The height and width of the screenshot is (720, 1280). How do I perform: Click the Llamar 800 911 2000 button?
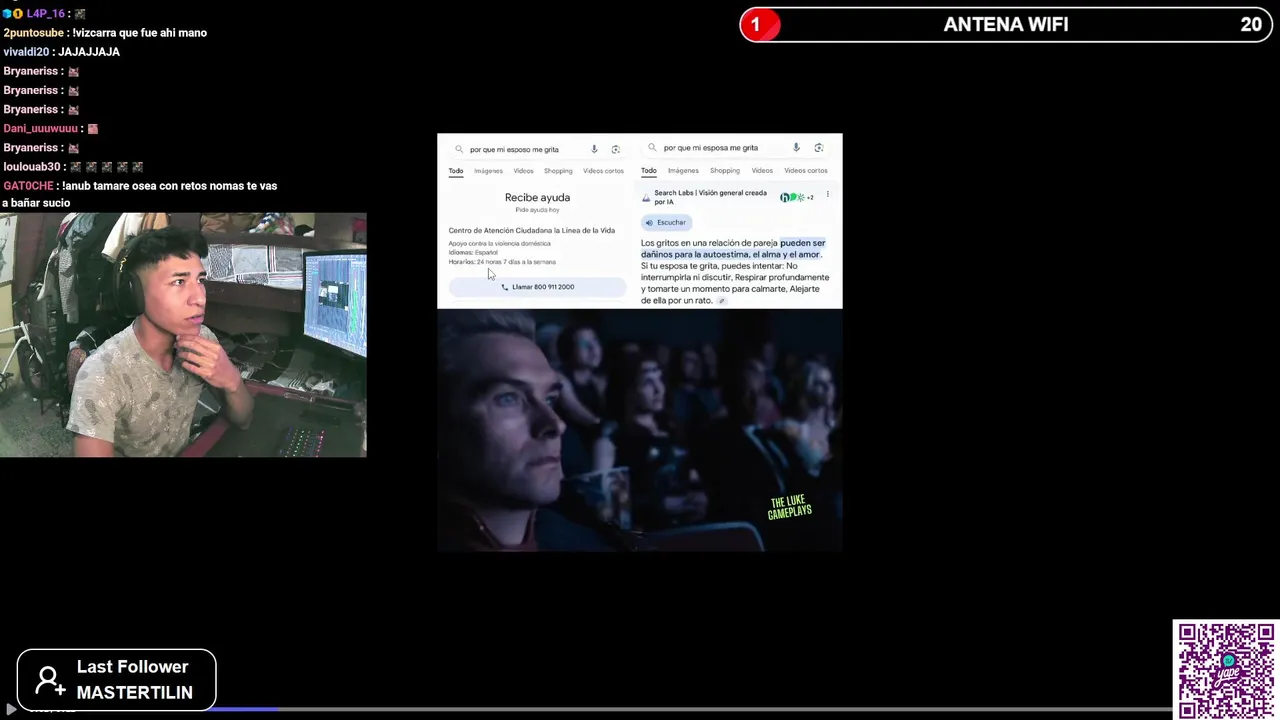point(537,287)
